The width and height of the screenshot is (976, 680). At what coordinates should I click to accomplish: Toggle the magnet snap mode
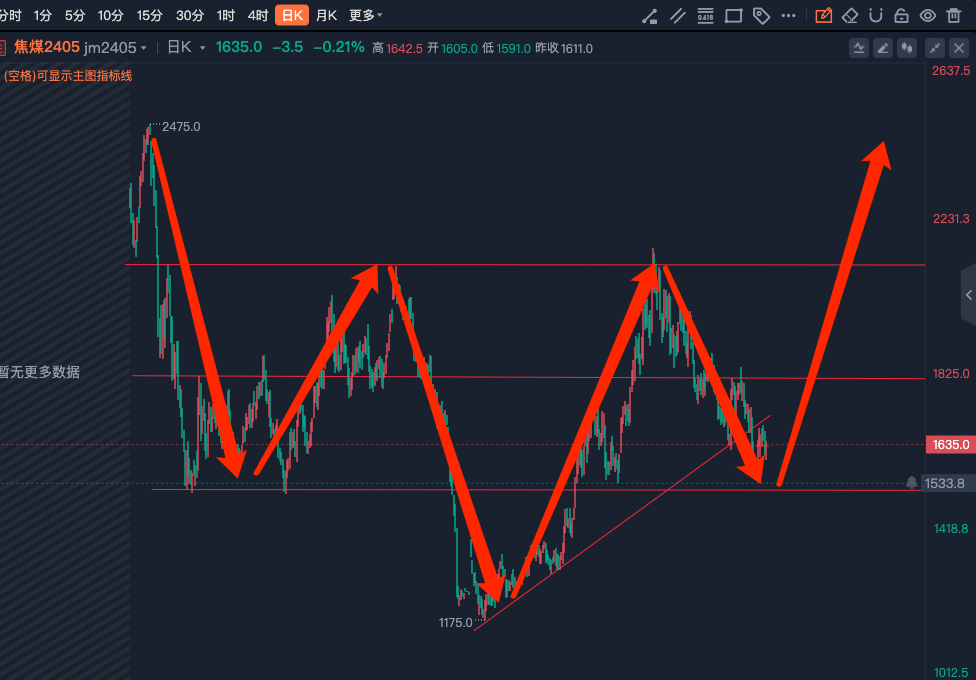pyautogui.click(x=876, y=16)
